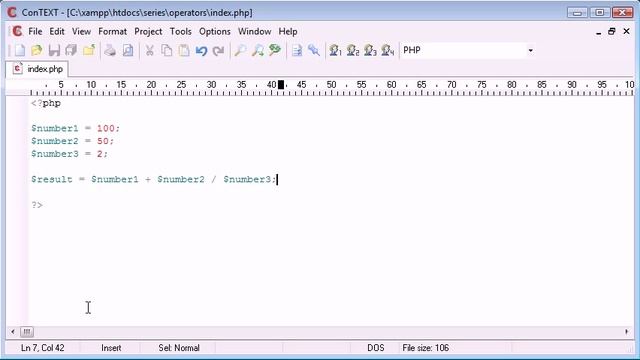Select the index.php document tab
The image size is (640, 360).
click(x=37, y=69)
